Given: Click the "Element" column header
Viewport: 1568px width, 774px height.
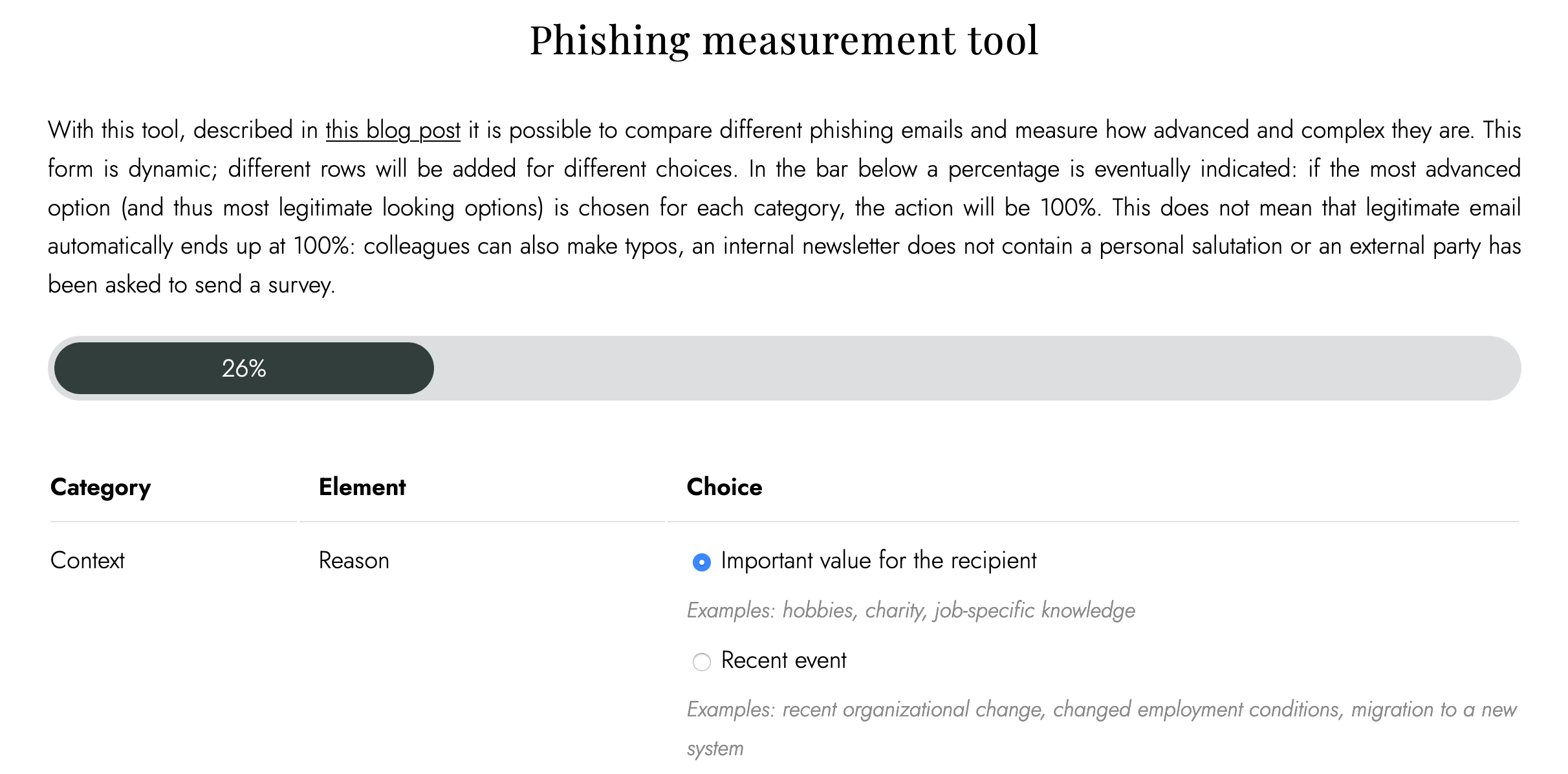Looking at the screenshot, I should coord(362,487).
